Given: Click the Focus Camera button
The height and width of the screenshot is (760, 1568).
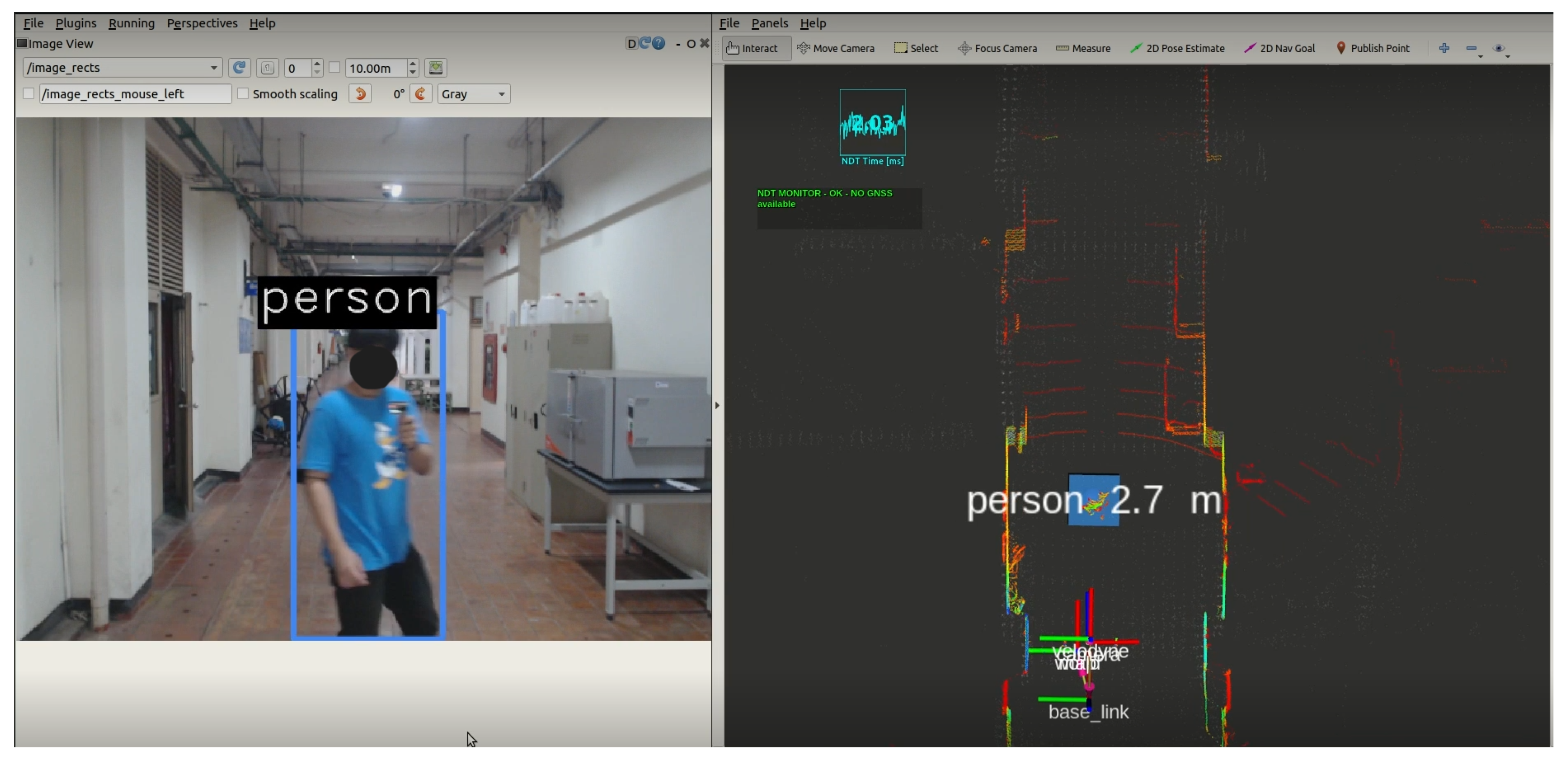Looking at the screenshot, I should 997,48.
